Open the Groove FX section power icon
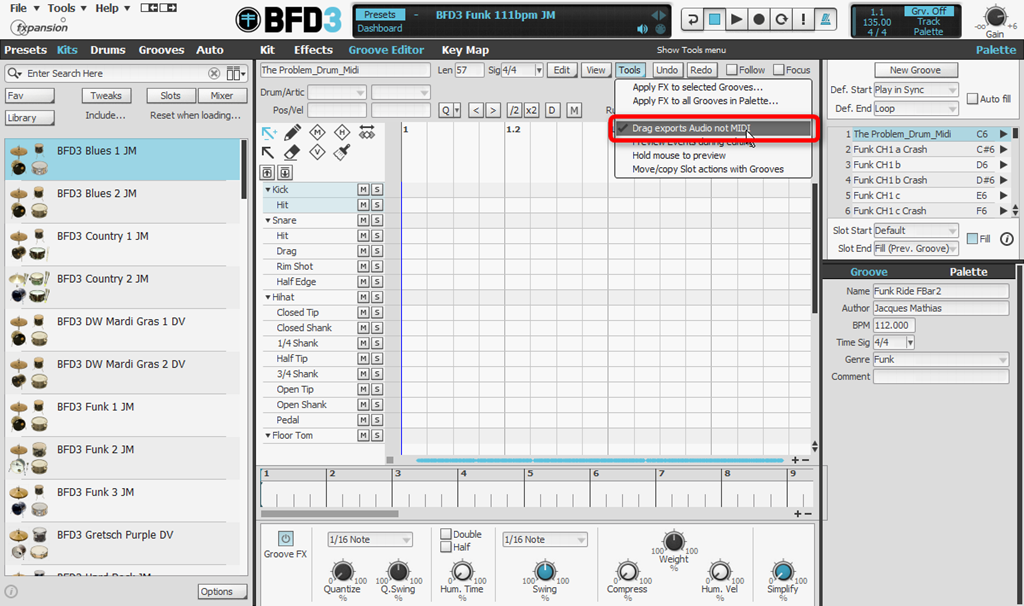This screenshot has height=606, width=1024. tap(284, 536)
